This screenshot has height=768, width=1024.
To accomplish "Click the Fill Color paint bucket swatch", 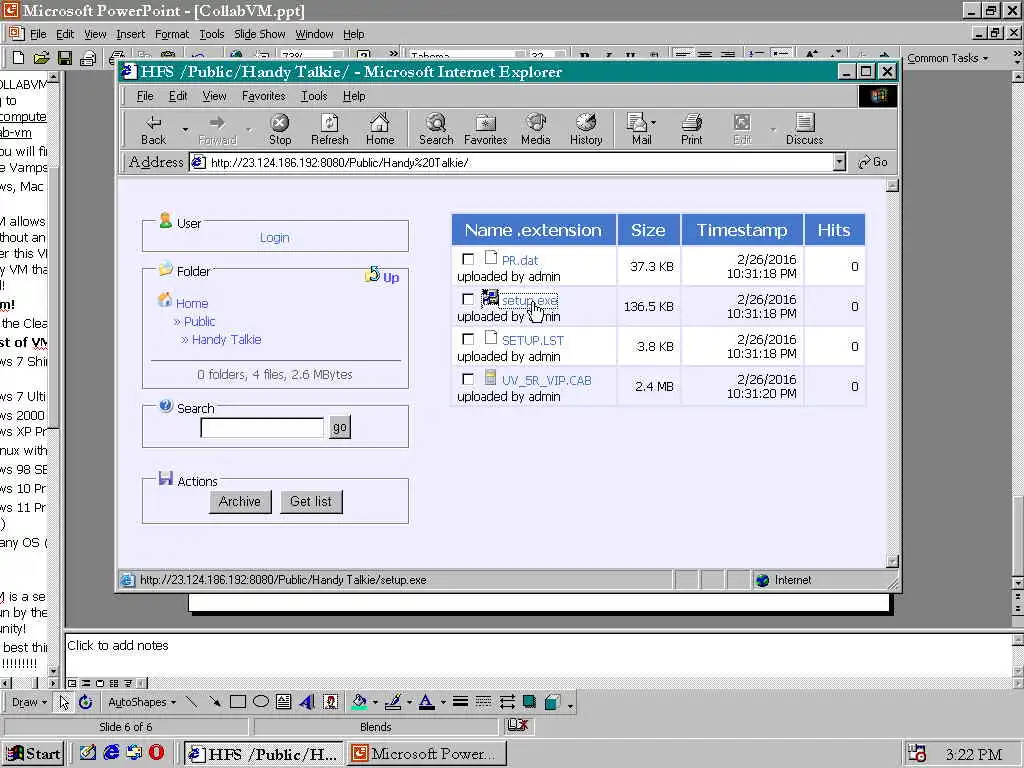I will [x=359, y=702].
